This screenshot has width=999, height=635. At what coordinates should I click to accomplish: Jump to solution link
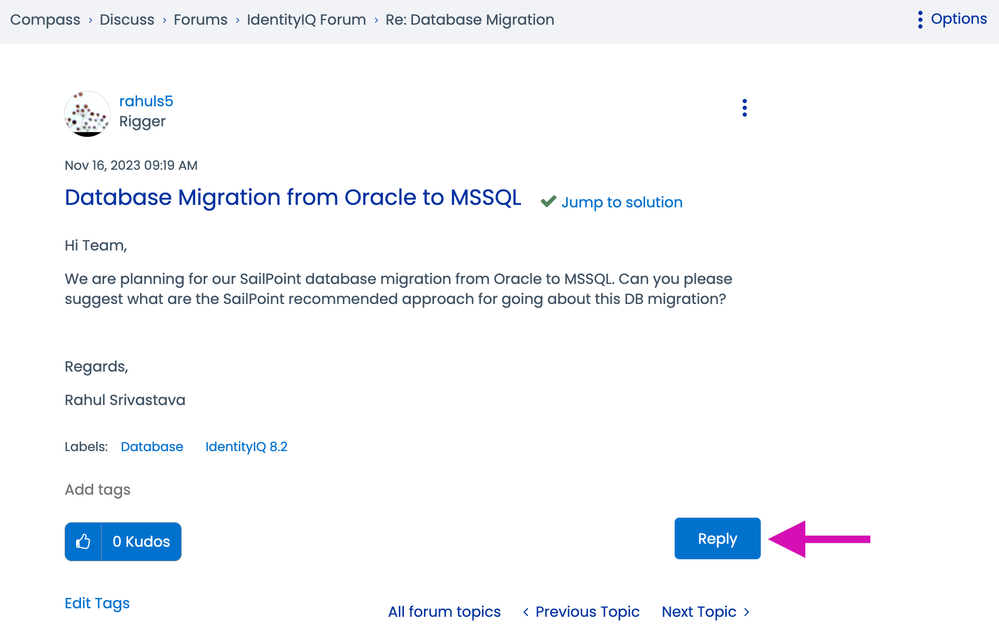(621, 202)
